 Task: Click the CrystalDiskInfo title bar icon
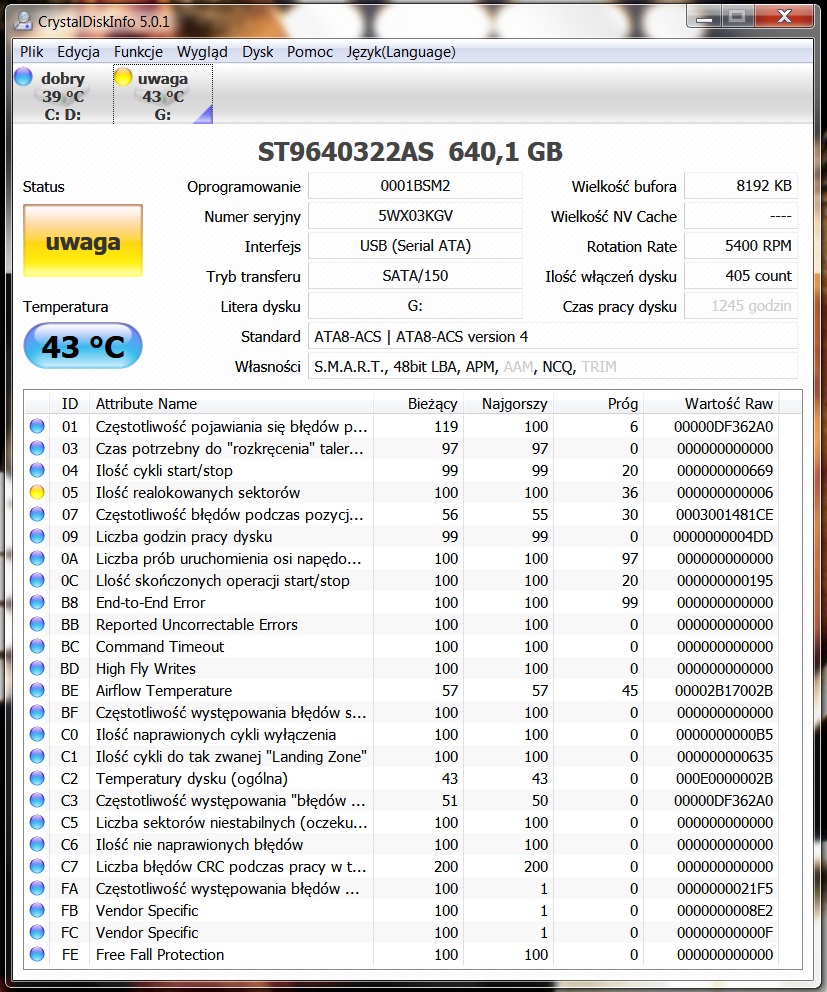(23, 21)
